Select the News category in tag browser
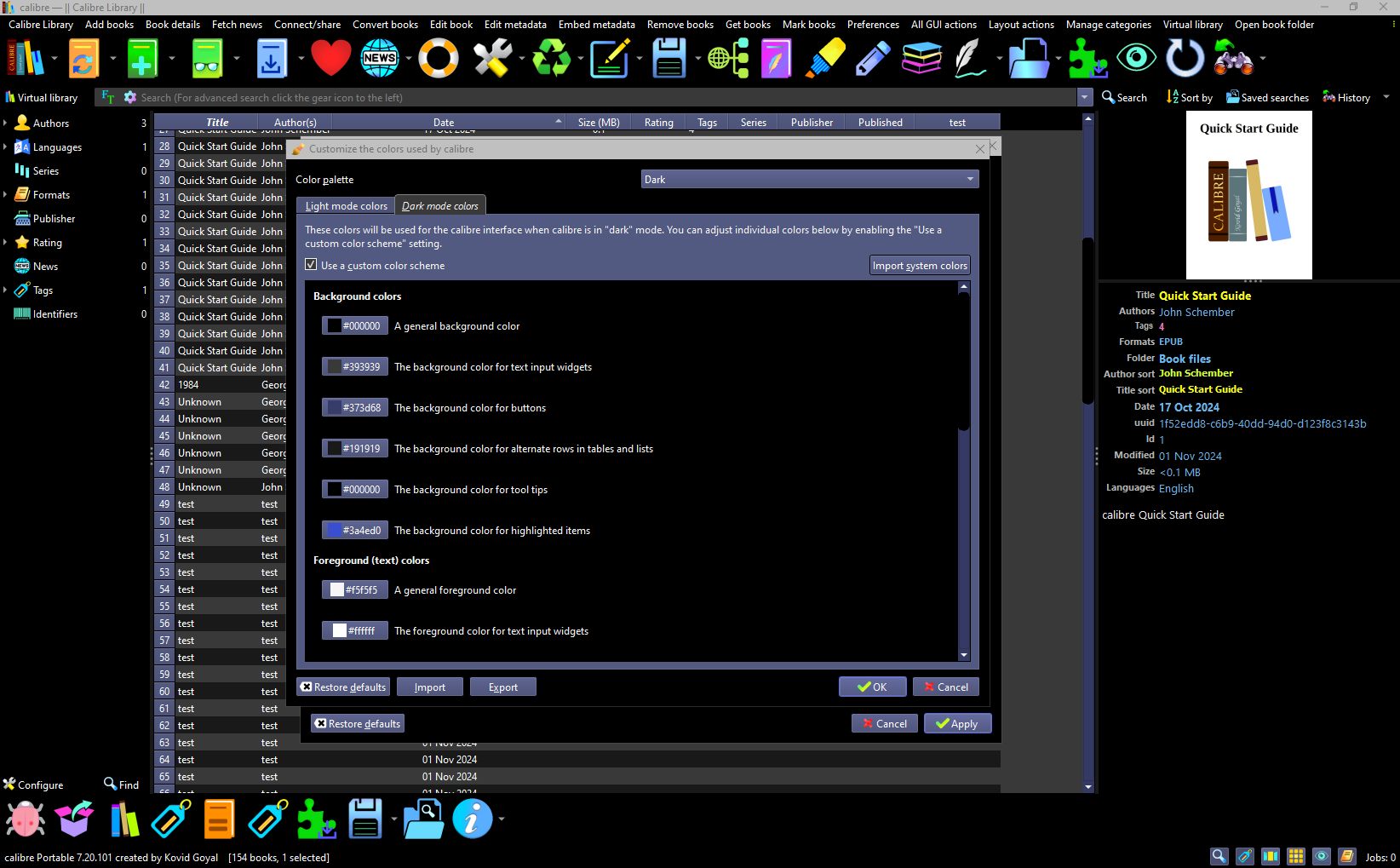 tap(45, 266)
